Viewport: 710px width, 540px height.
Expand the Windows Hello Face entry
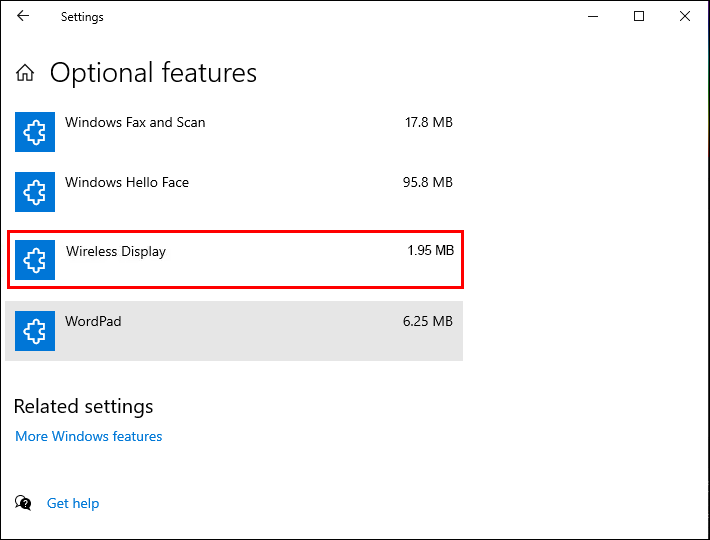(127, 182)
